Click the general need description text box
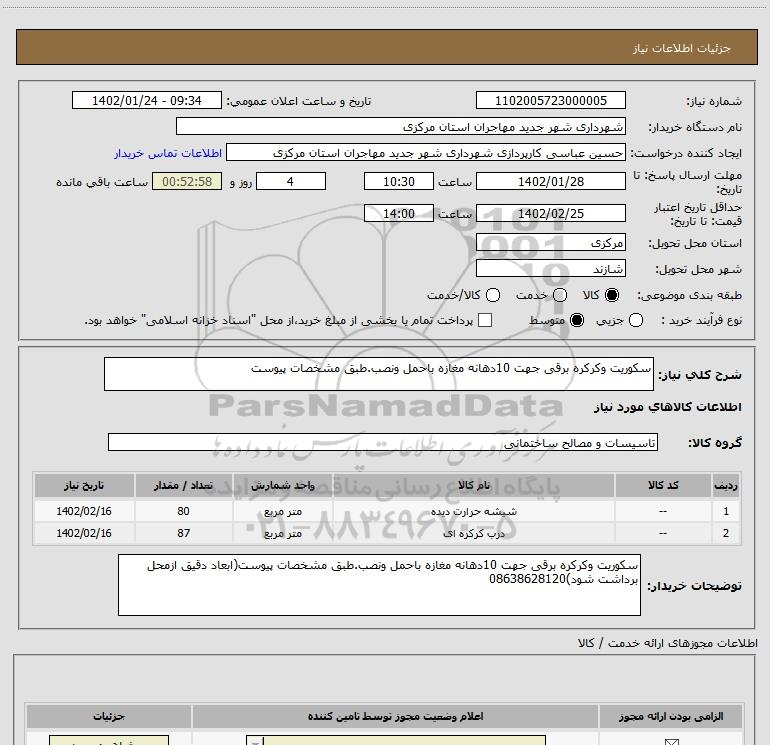 (379, 374)
